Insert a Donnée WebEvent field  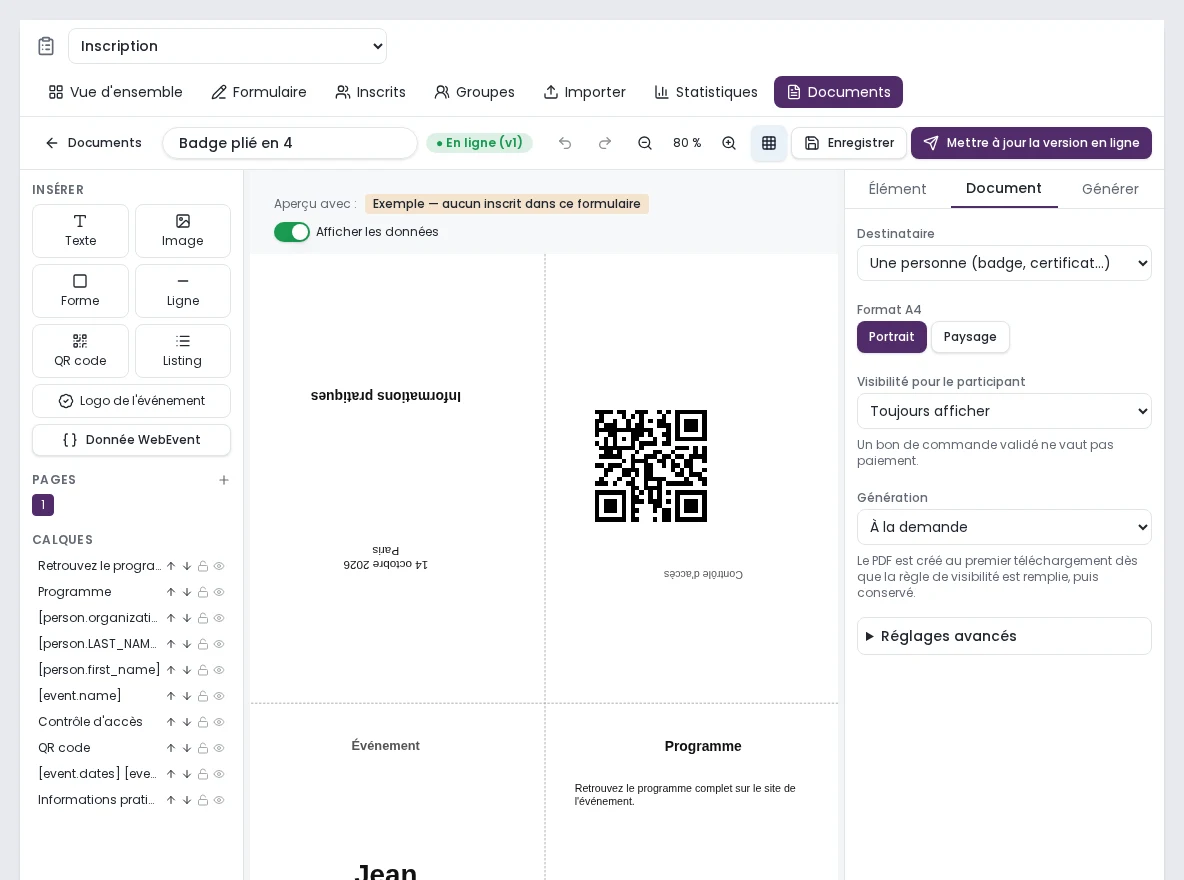pos(131,440)
